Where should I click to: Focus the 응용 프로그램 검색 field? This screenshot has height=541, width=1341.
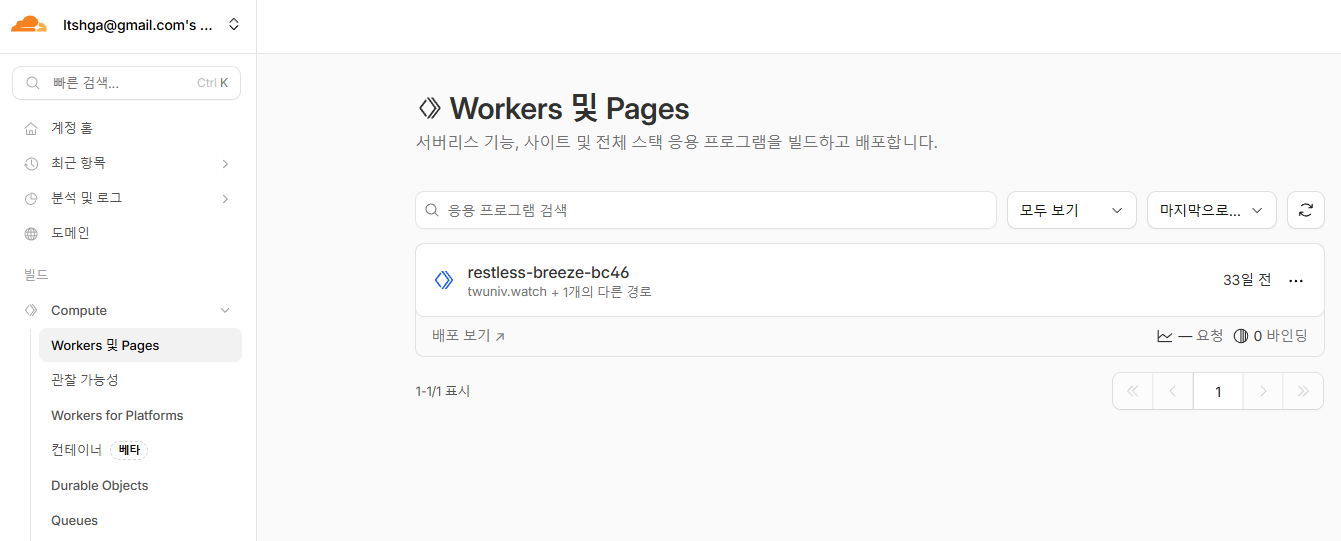(x=706, y=210)
